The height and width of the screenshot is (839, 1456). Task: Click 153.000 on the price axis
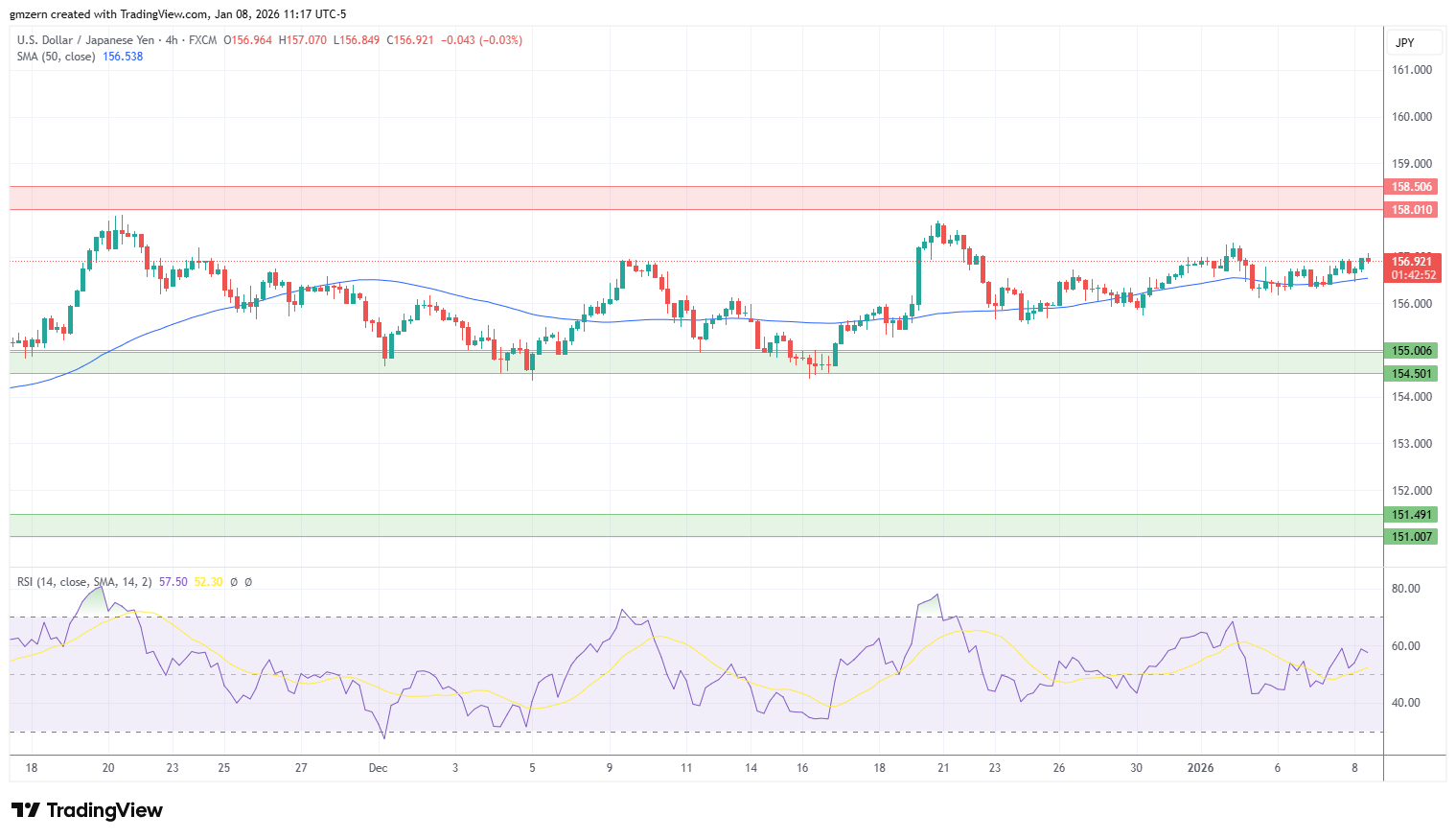(1412, 444)
